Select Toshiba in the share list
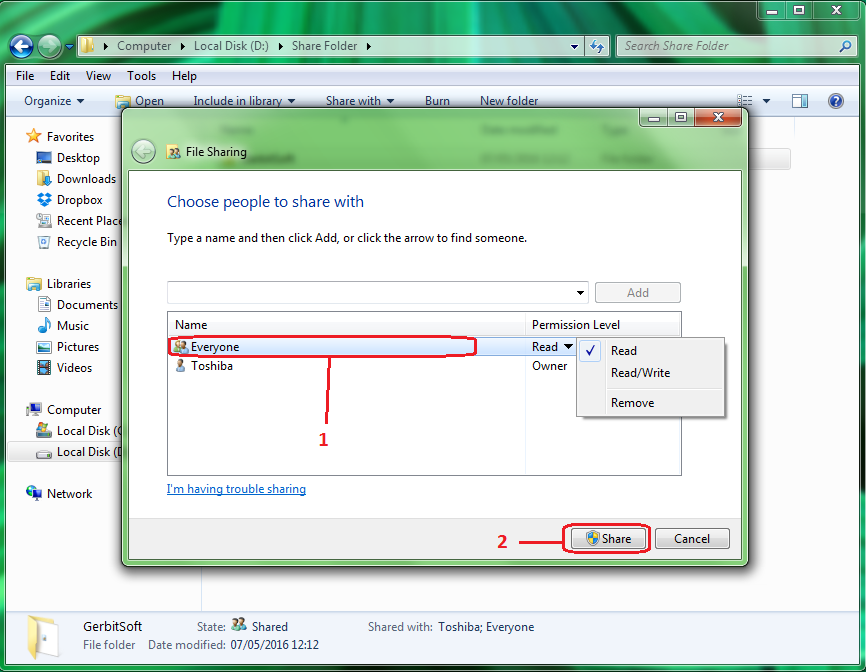866x672 pixels. 211,365
